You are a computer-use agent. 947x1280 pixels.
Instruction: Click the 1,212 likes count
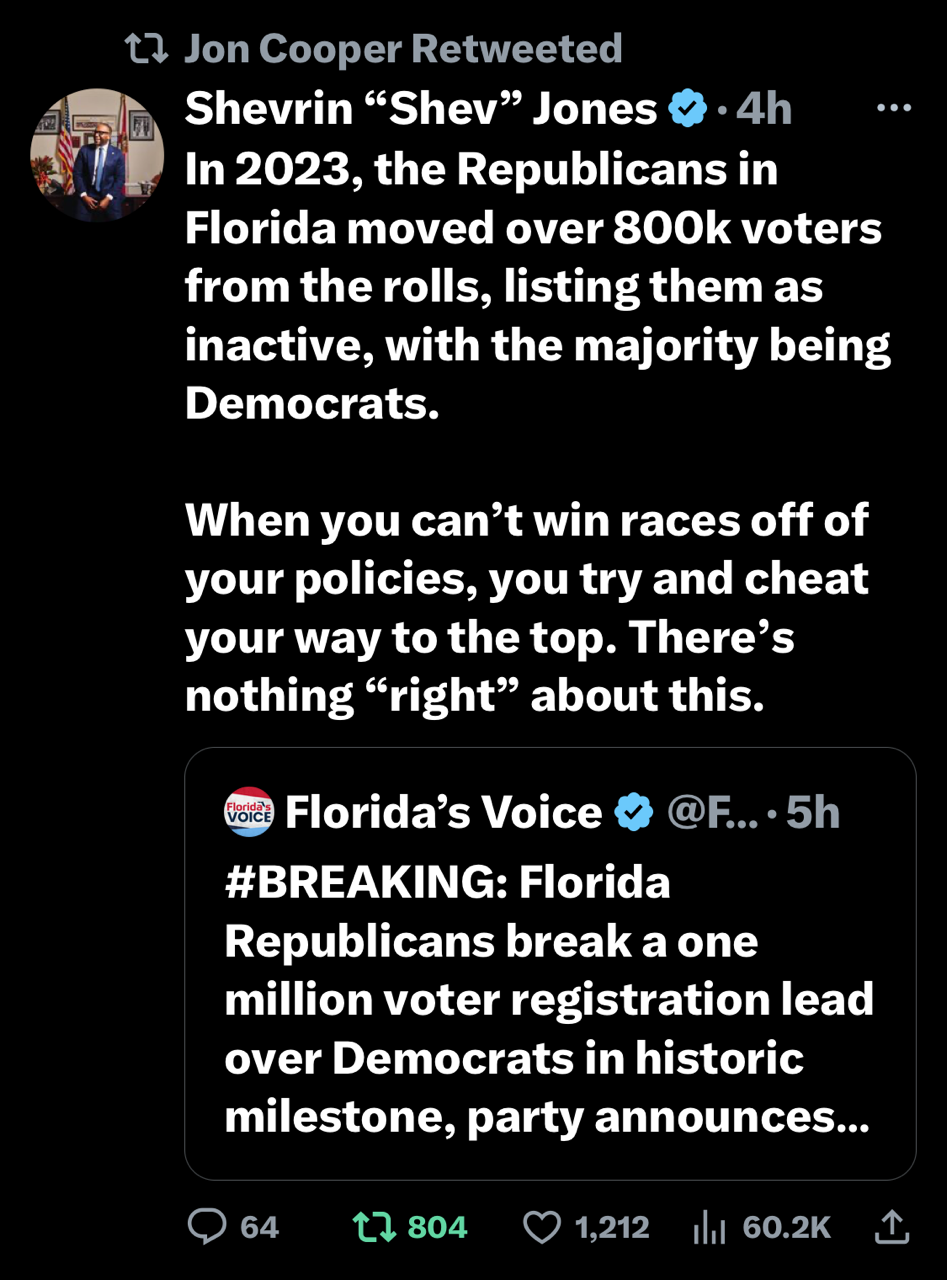coord(613,1227)
